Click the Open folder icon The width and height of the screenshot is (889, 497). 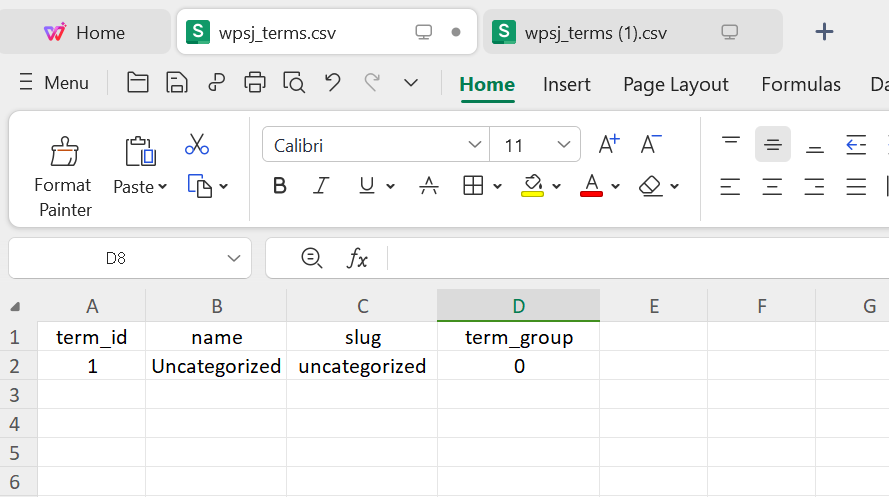[x=138, y=83]
